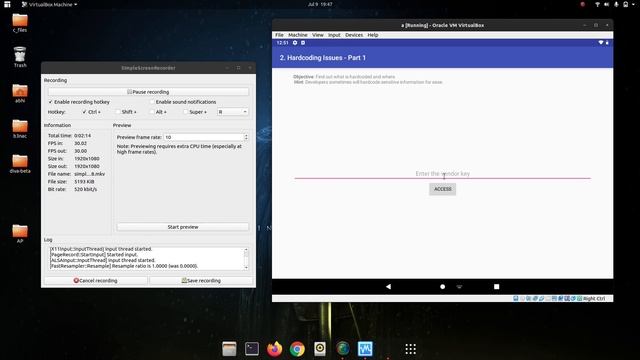Open the Trash on the desktop
Screen dimensions: 640x360
coord(20,57)
